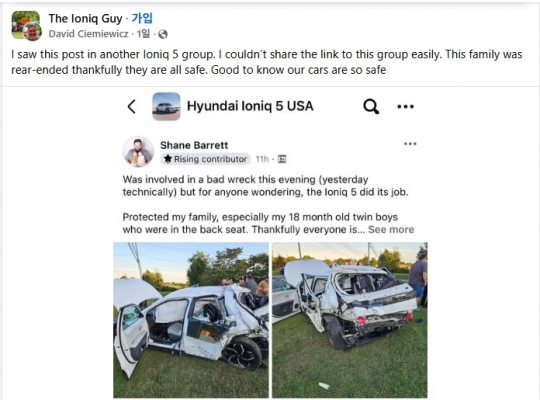Join the group via the 가입 link

click(x=142, y=18)
